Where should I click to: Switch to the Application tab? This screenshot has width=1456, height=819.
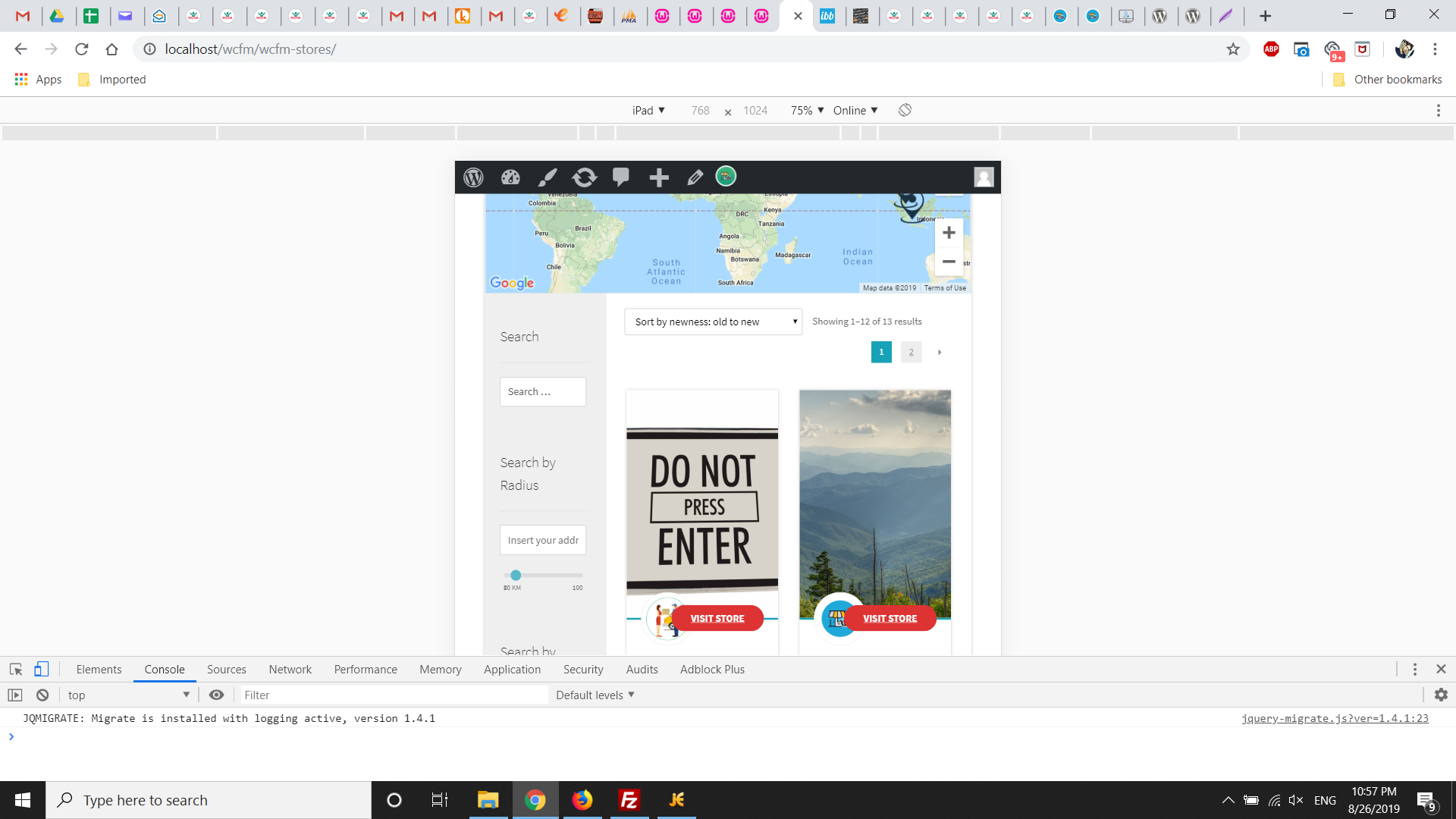[512, 670]
